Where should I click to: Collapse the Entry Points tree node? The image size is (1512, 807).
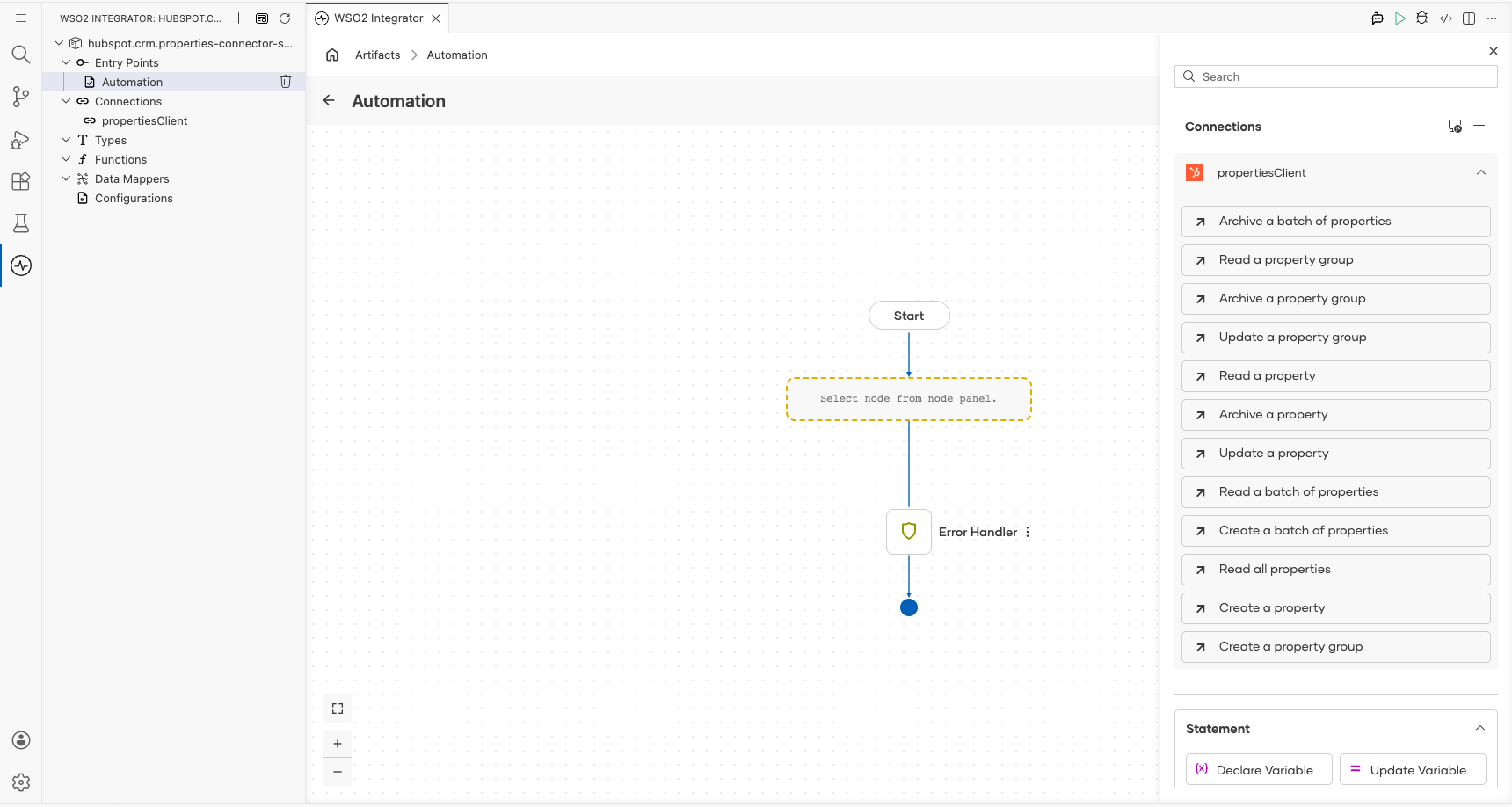pos(66,62)
